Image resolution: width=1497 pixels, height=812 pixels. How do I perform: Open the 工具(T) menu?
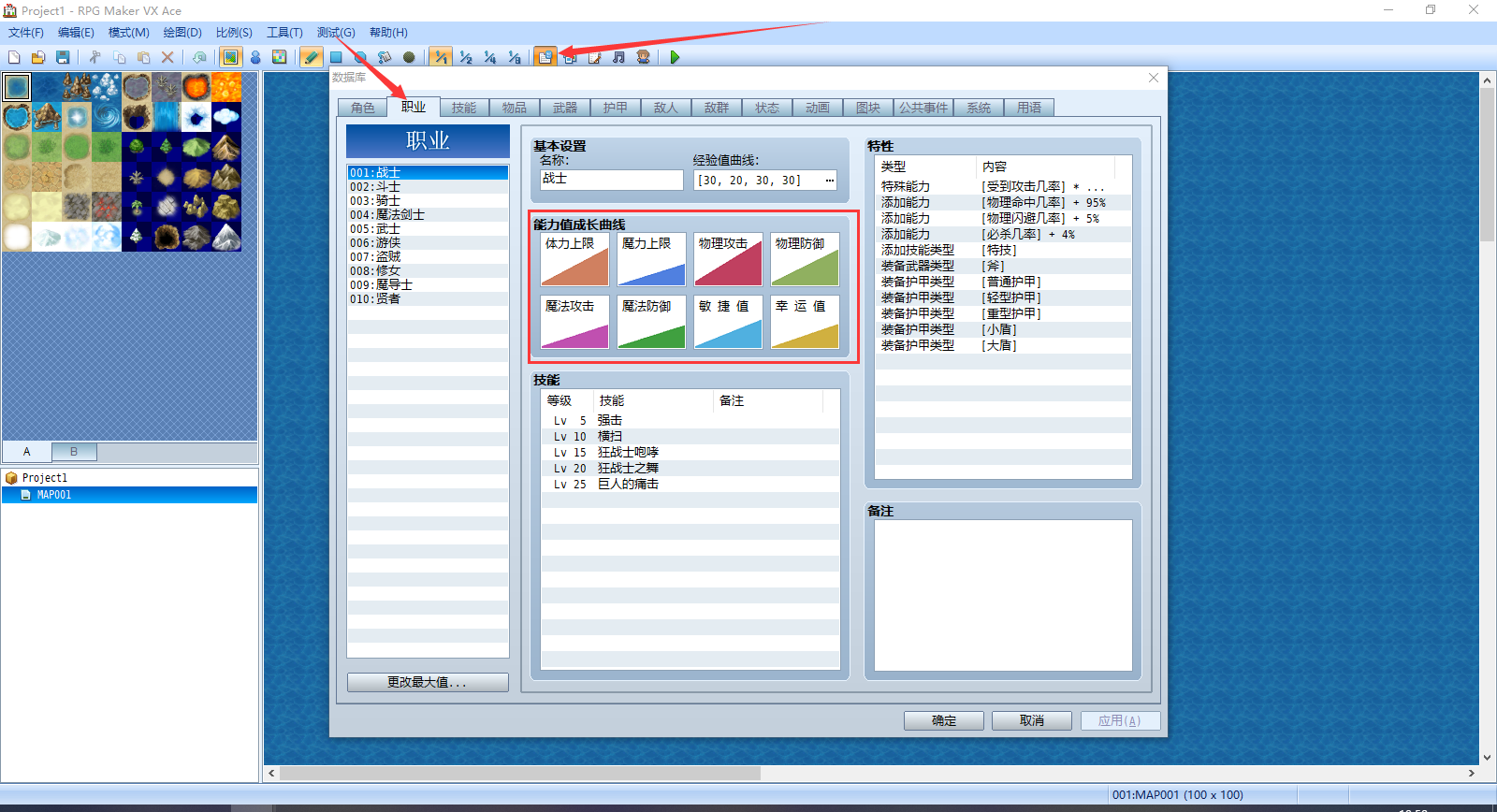pos(284,33)
